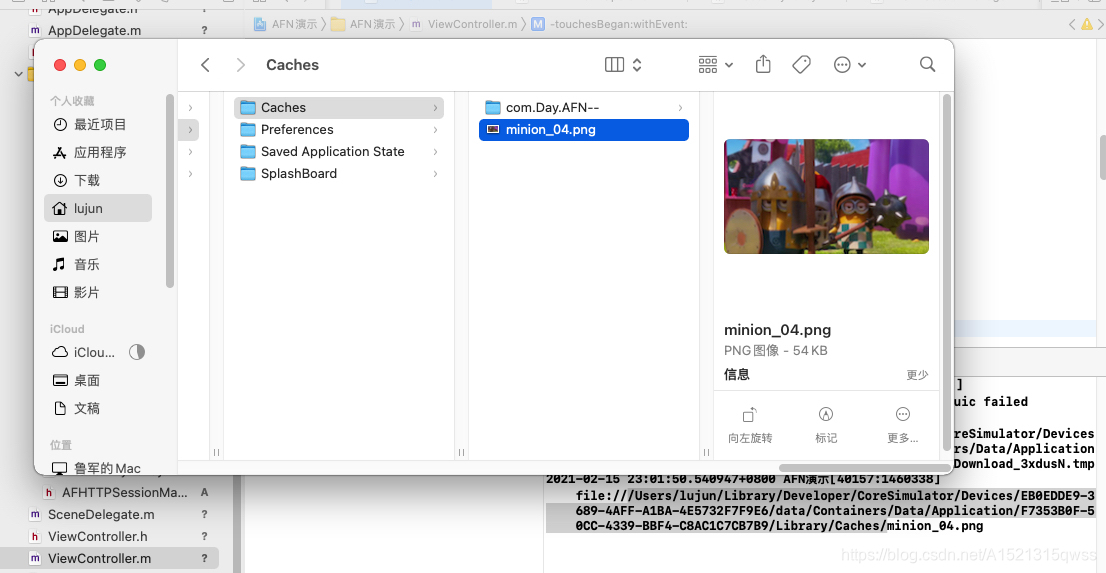Screen dimensions: 1106x573
Task: Click 更少 to show less info
Action: [x=917, y=375]
